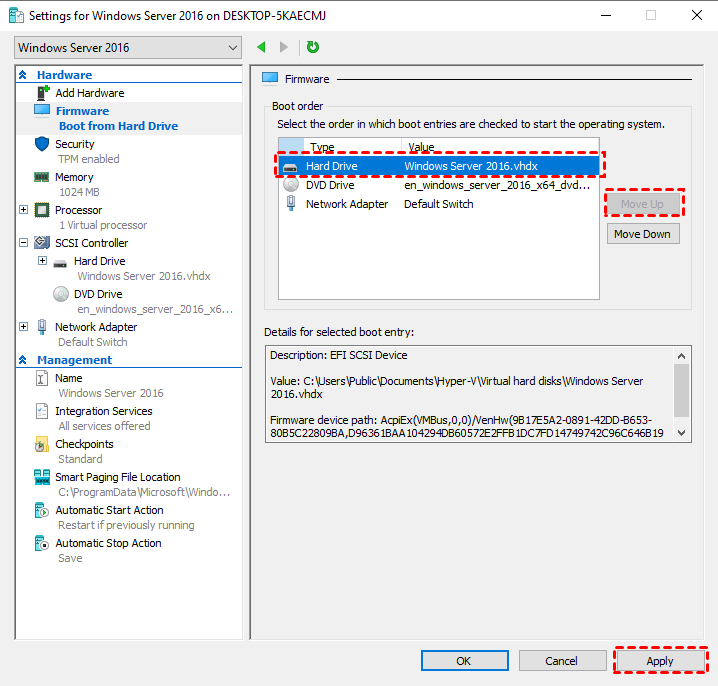Expand the Hard Drive tree node
Viewport: 718px width, 686px height.
click(42, 261)
